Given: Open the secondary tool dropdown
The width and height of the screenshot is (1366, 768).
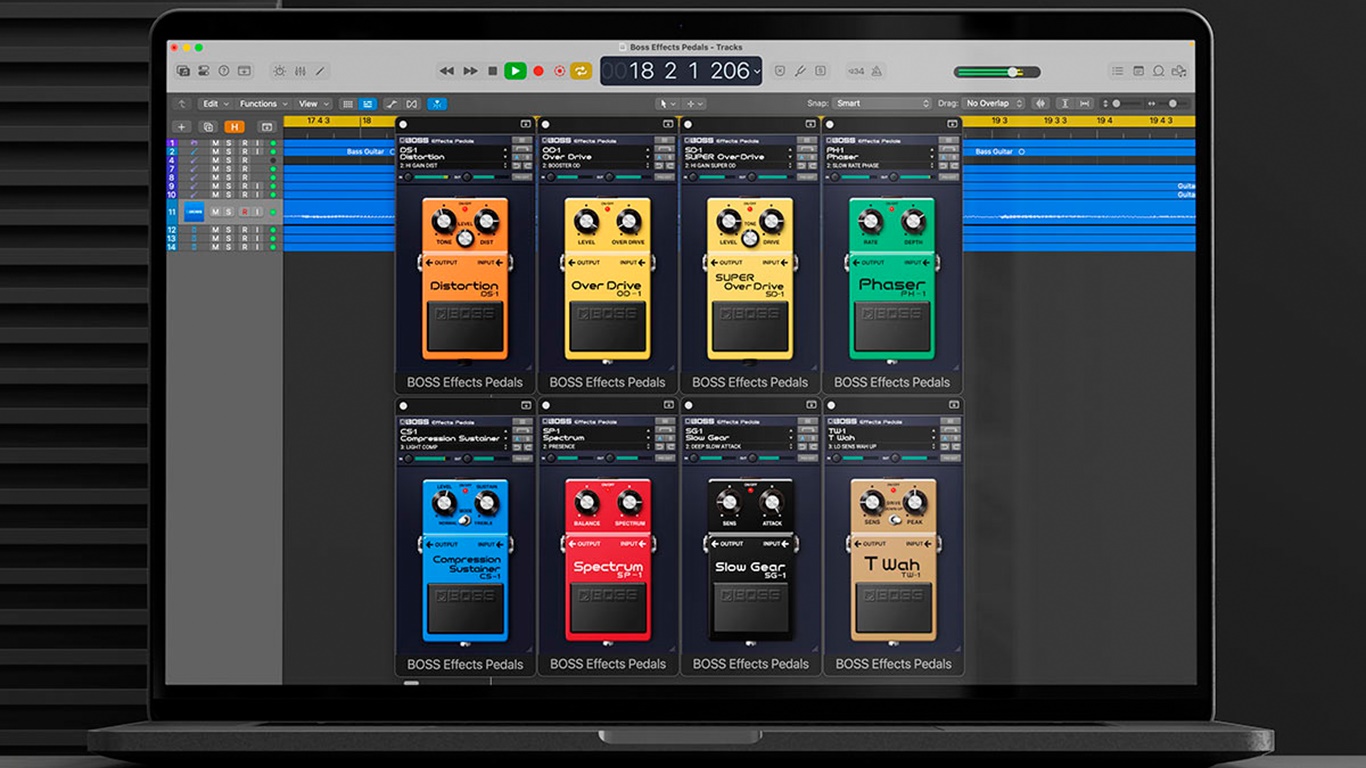Looking at the screenshot, I should click(x=694, y=104).
